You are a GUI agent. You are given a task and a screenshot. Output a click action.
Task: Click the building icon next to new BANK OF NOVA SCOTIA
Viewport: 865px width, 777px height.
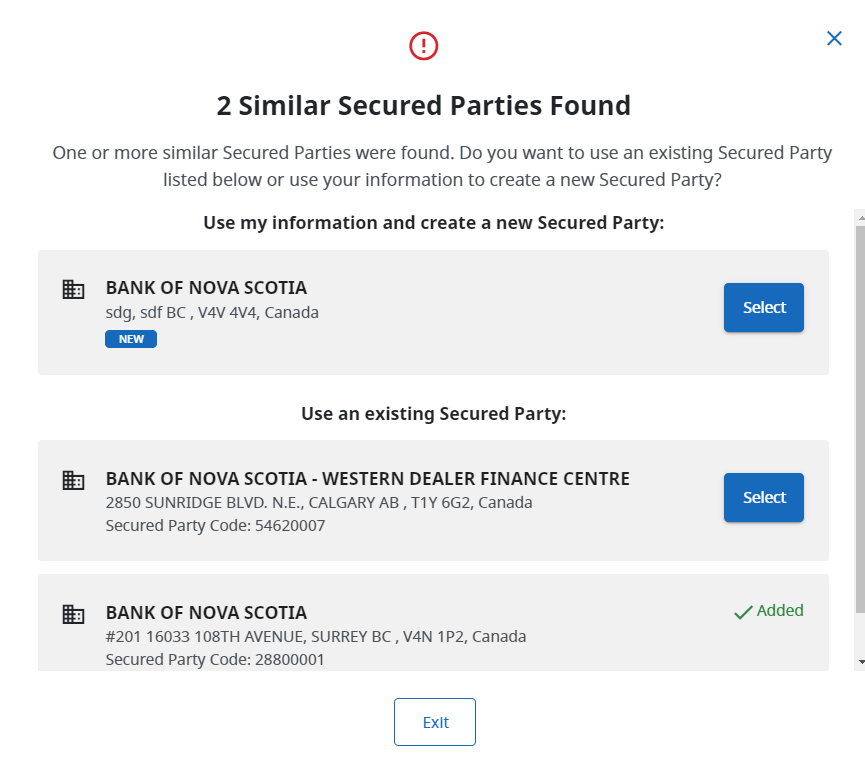[73, 289]
